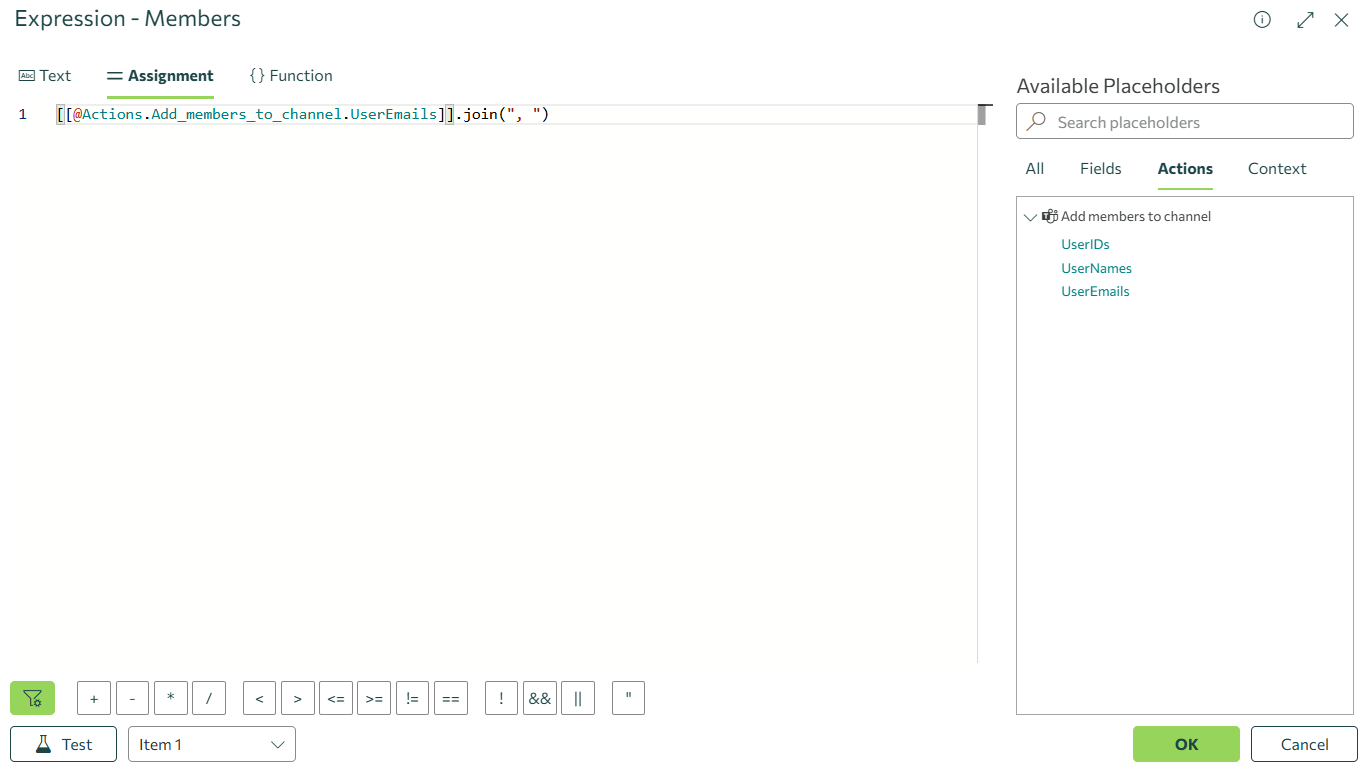Expand the dialog to full screen
Image resolution: width=1366 pixels, height=775 pixels.
point(1305,20)
